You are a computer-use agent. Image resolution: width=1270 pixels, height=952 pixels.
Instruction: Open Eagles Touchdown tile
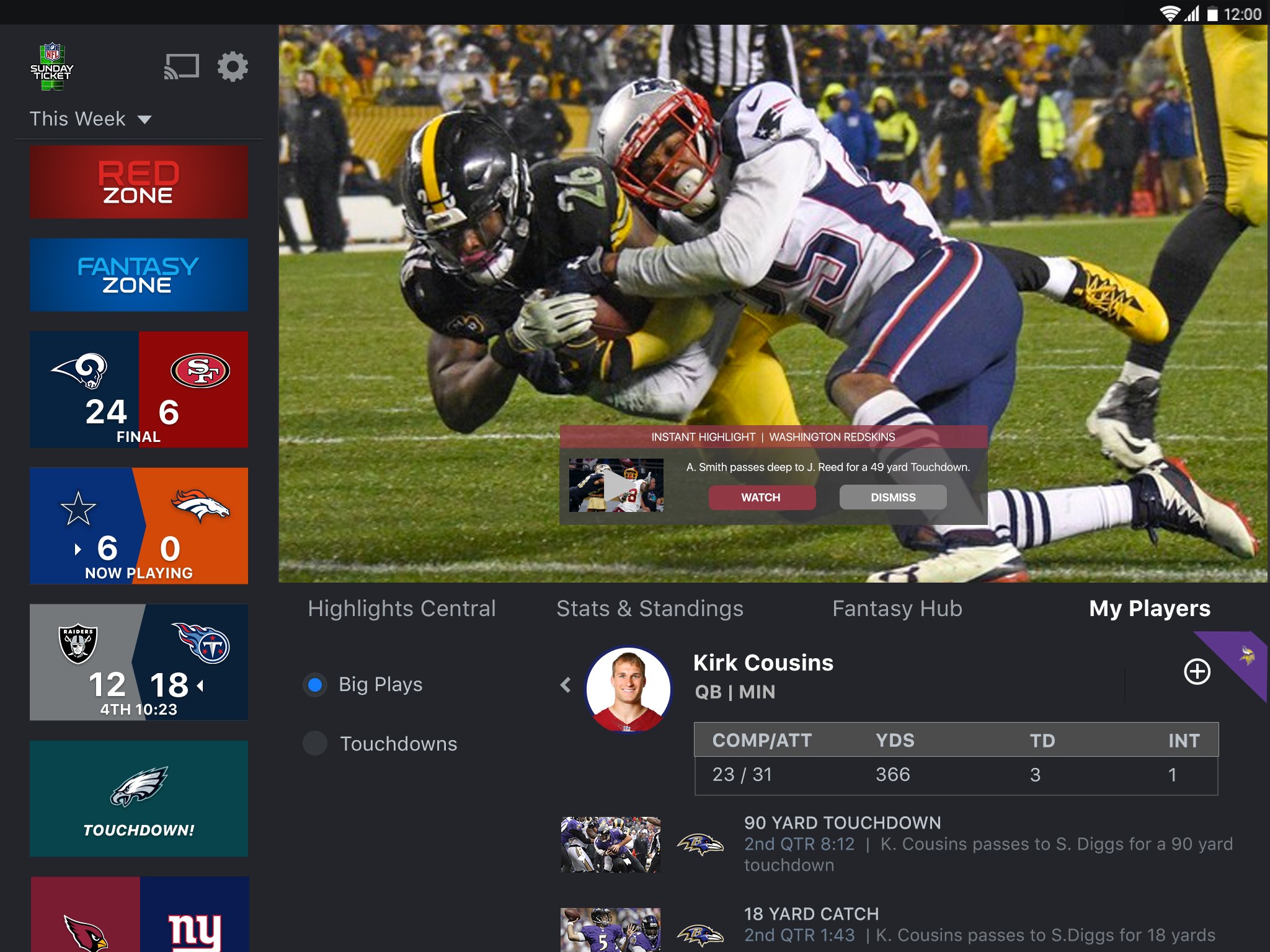tap(139, 798)
